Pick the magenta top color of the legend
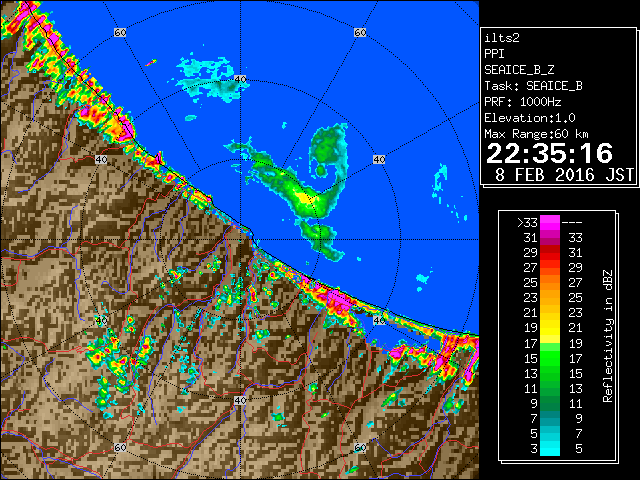Screen dimensions: 640x480 point(550,222)
